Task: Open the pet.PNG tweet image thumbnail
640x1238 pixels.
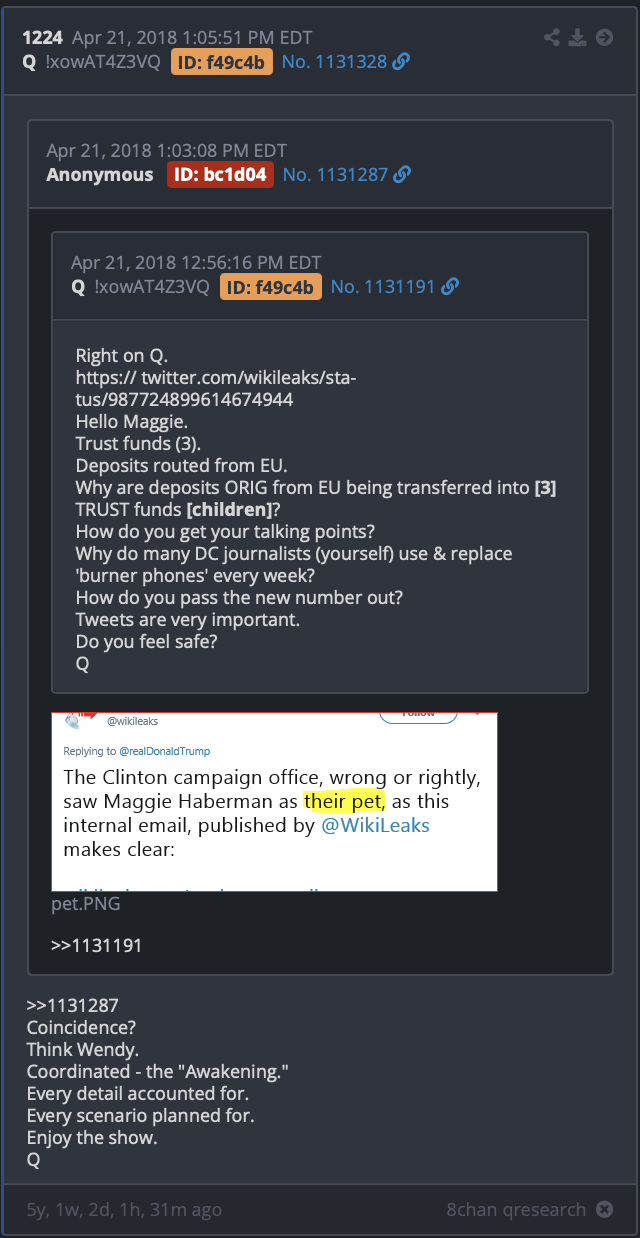Action: coord(274,801)
